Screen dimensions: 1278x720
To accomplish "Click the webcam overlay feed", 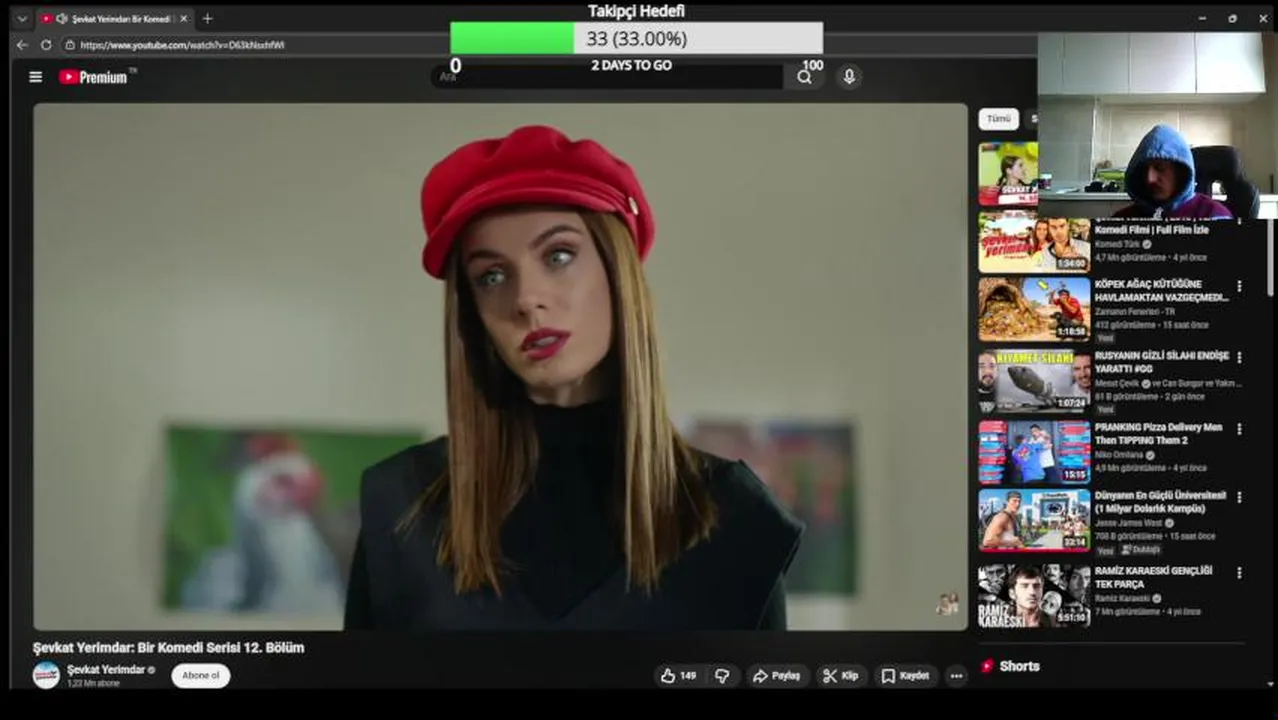I will click(1157, 125).
